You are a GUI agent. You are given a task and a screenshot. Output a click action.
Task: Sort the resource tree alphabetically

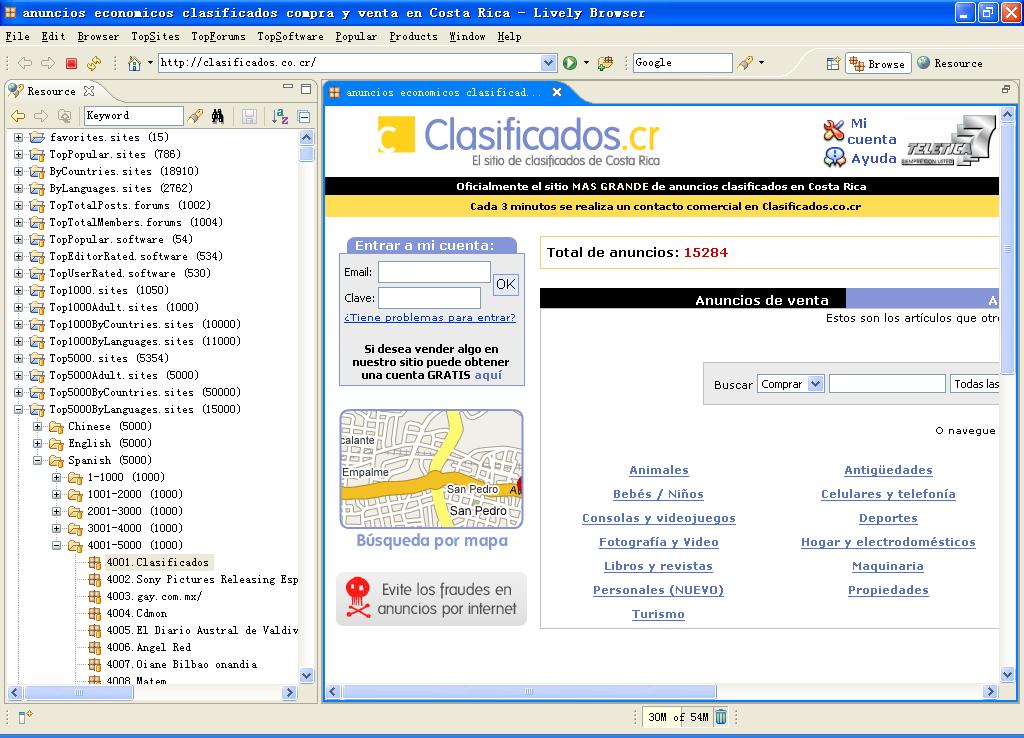pyautogui.click(x=280, y=116)
